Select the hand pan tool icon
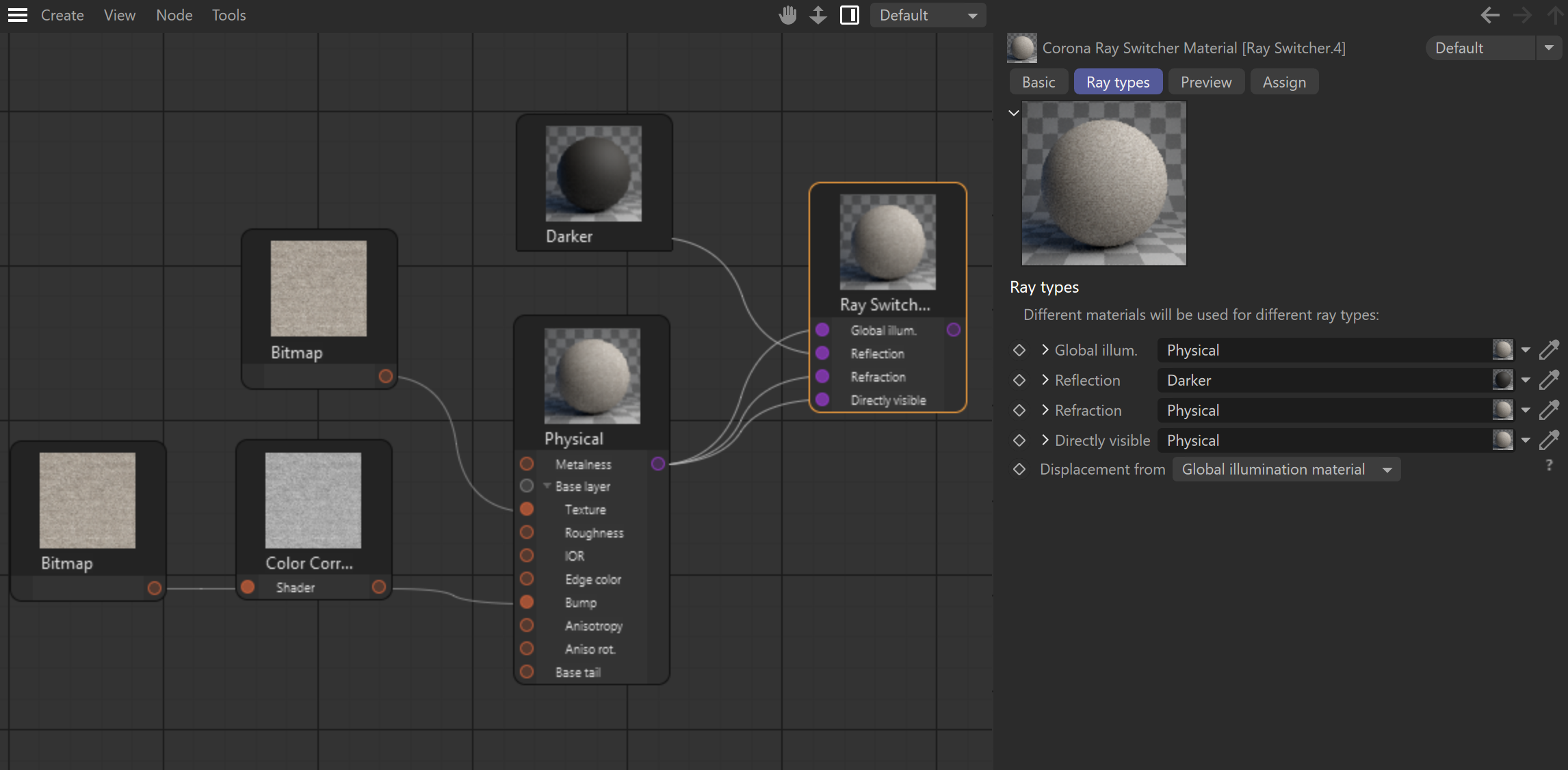Image resolution: width=1568 pixels, height=770 pixels. click(x=788, y=15)
